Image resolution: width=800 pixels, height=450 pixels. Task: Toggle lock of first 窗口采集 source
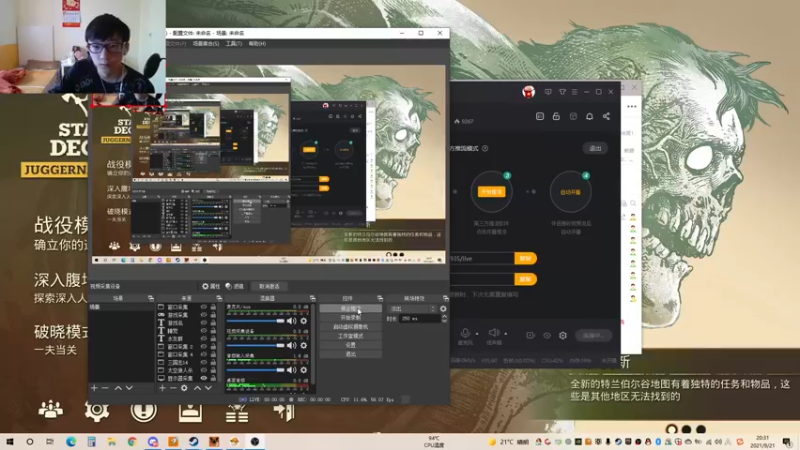(x=213, y=307)
